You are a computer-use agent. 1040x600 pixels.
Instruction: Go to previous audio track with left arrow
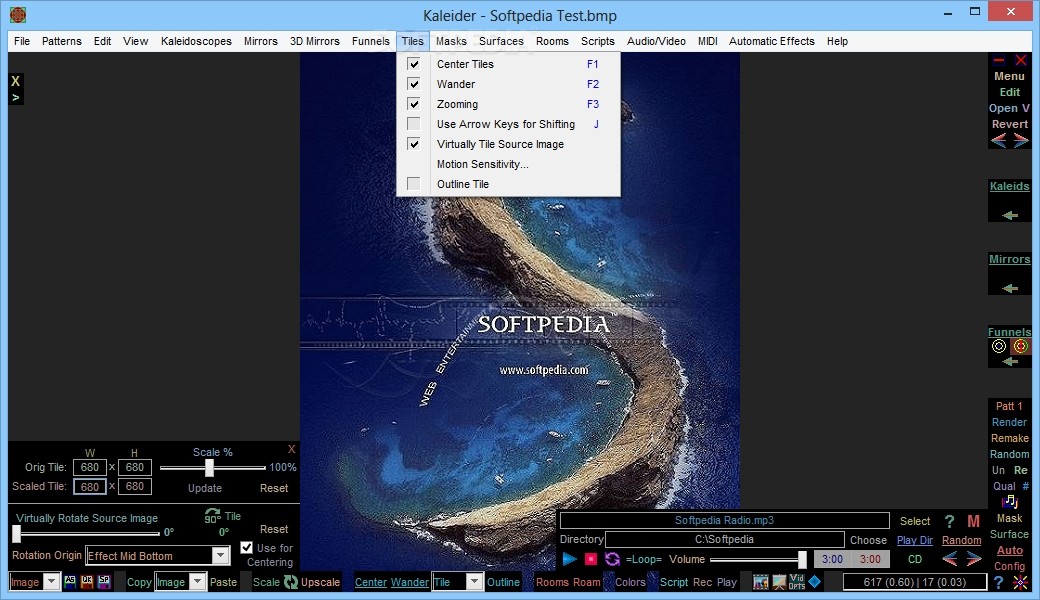950,559
